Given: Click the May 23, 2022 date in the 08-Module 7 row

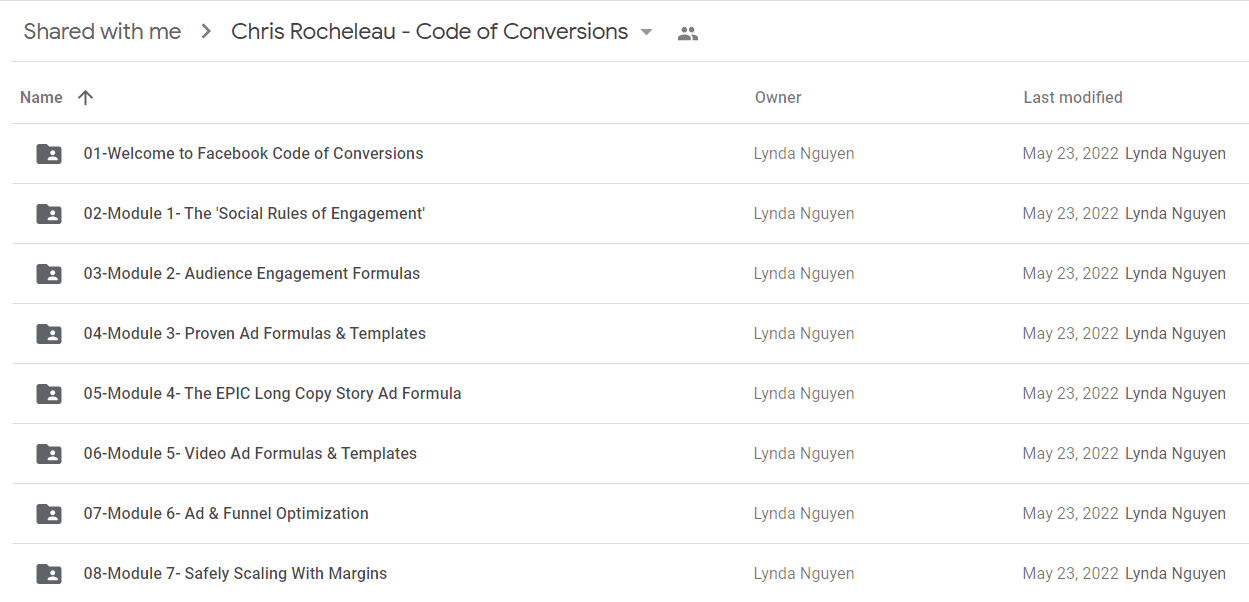Looking at the screenshot, I should (x=1070, y=573).
